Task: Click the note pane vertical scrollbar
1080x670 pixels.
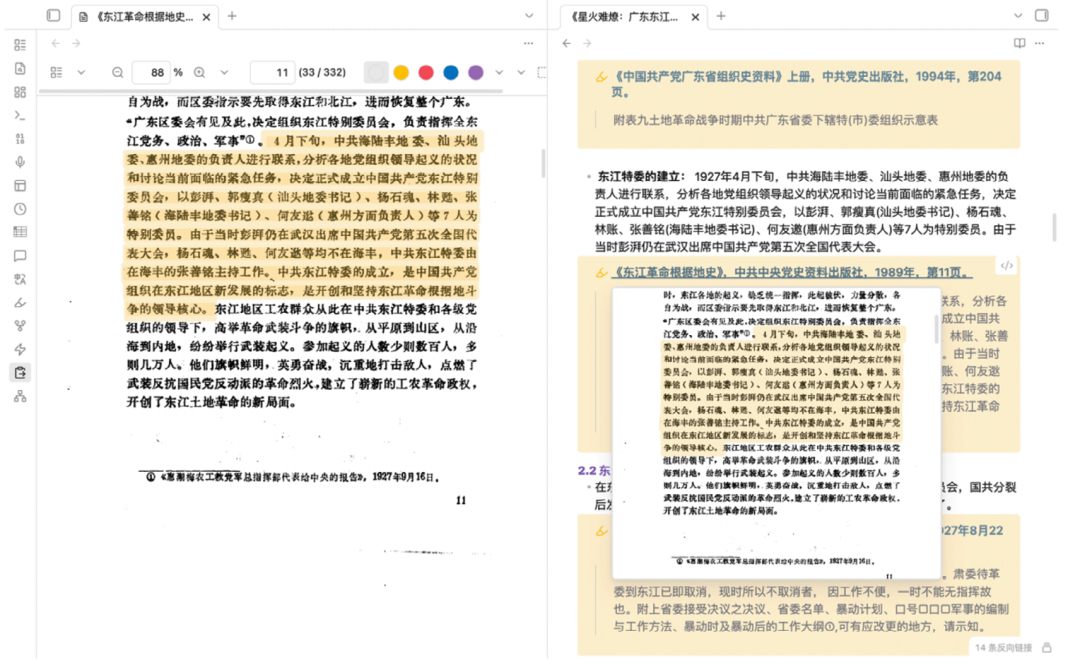Action: [x=1055, y=227]
